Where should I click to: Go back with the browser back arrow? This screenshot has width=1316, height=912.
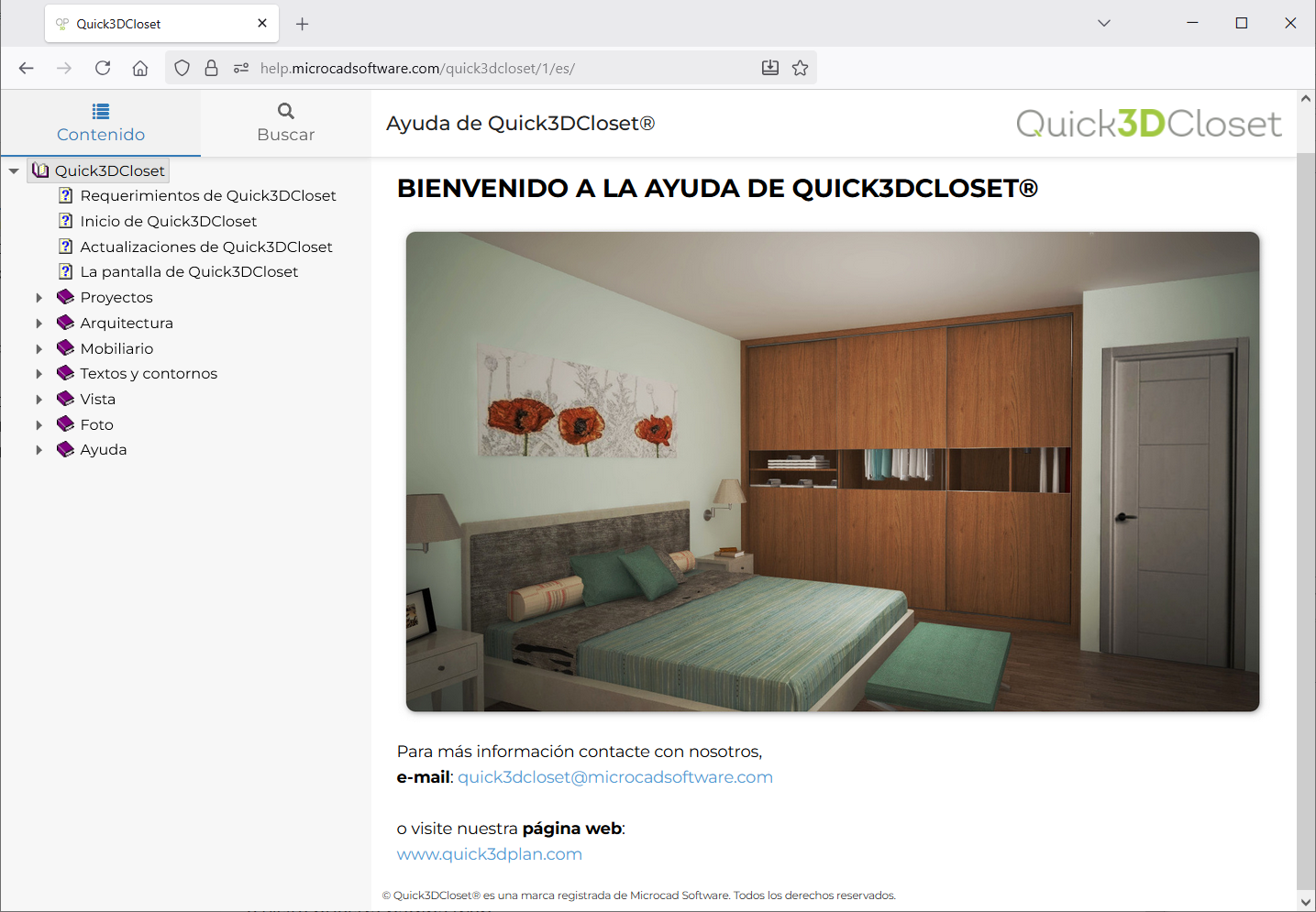(27, 68)
